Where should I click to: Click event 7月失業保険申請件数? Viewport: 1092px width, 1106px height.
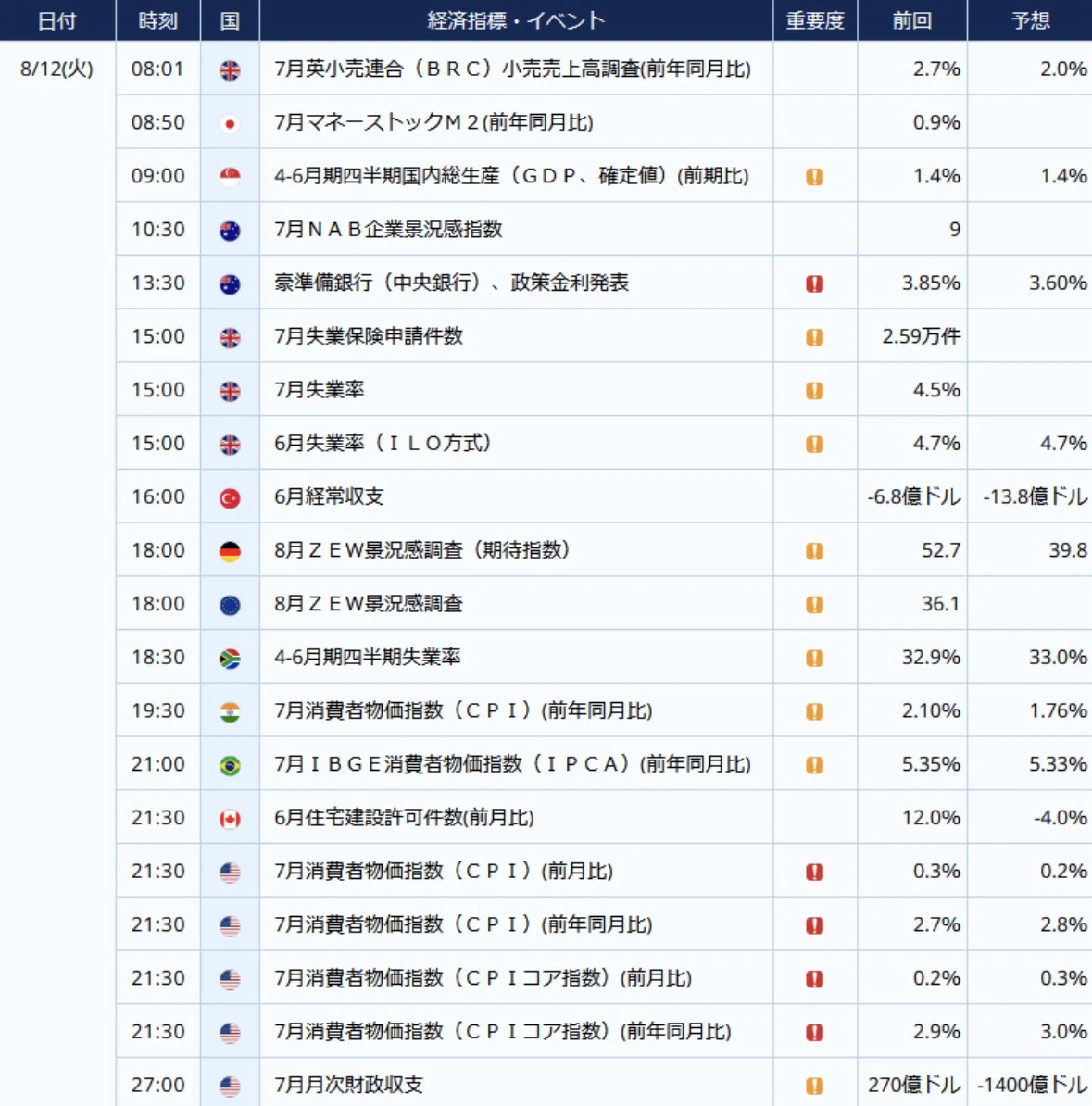[x=369, y=335]
